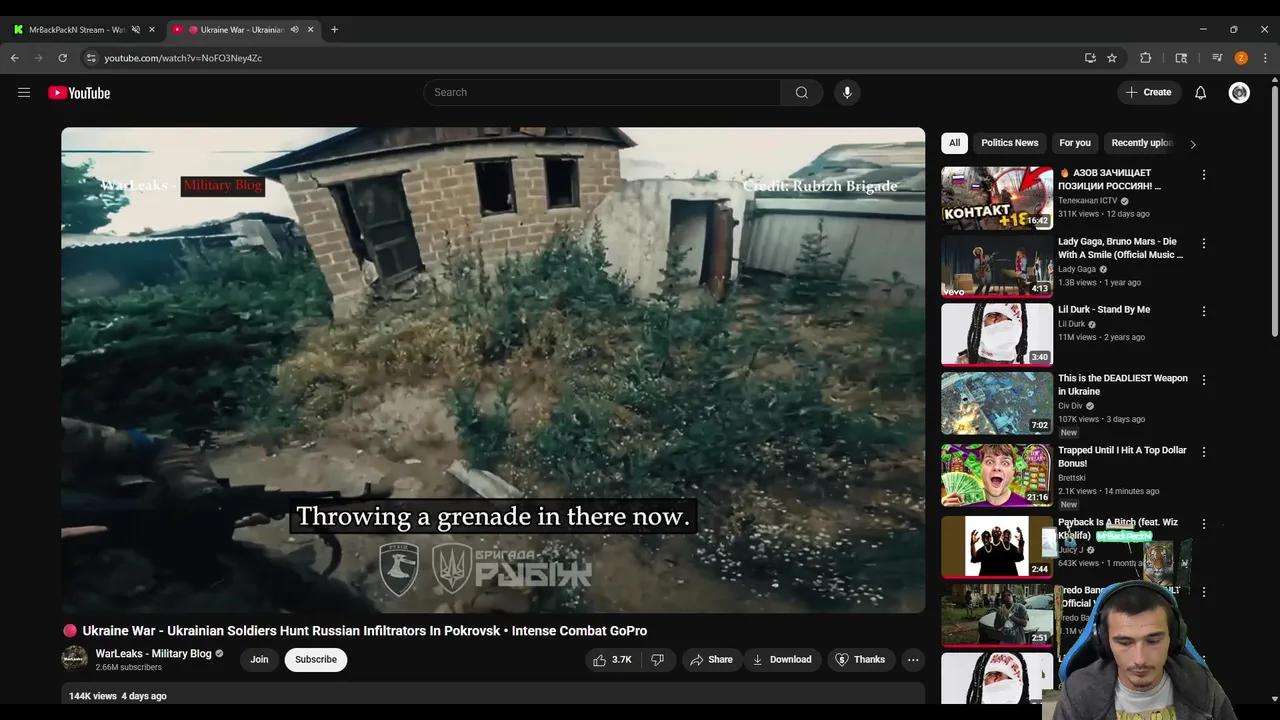Select the Recently uploaded chip

1142,143
